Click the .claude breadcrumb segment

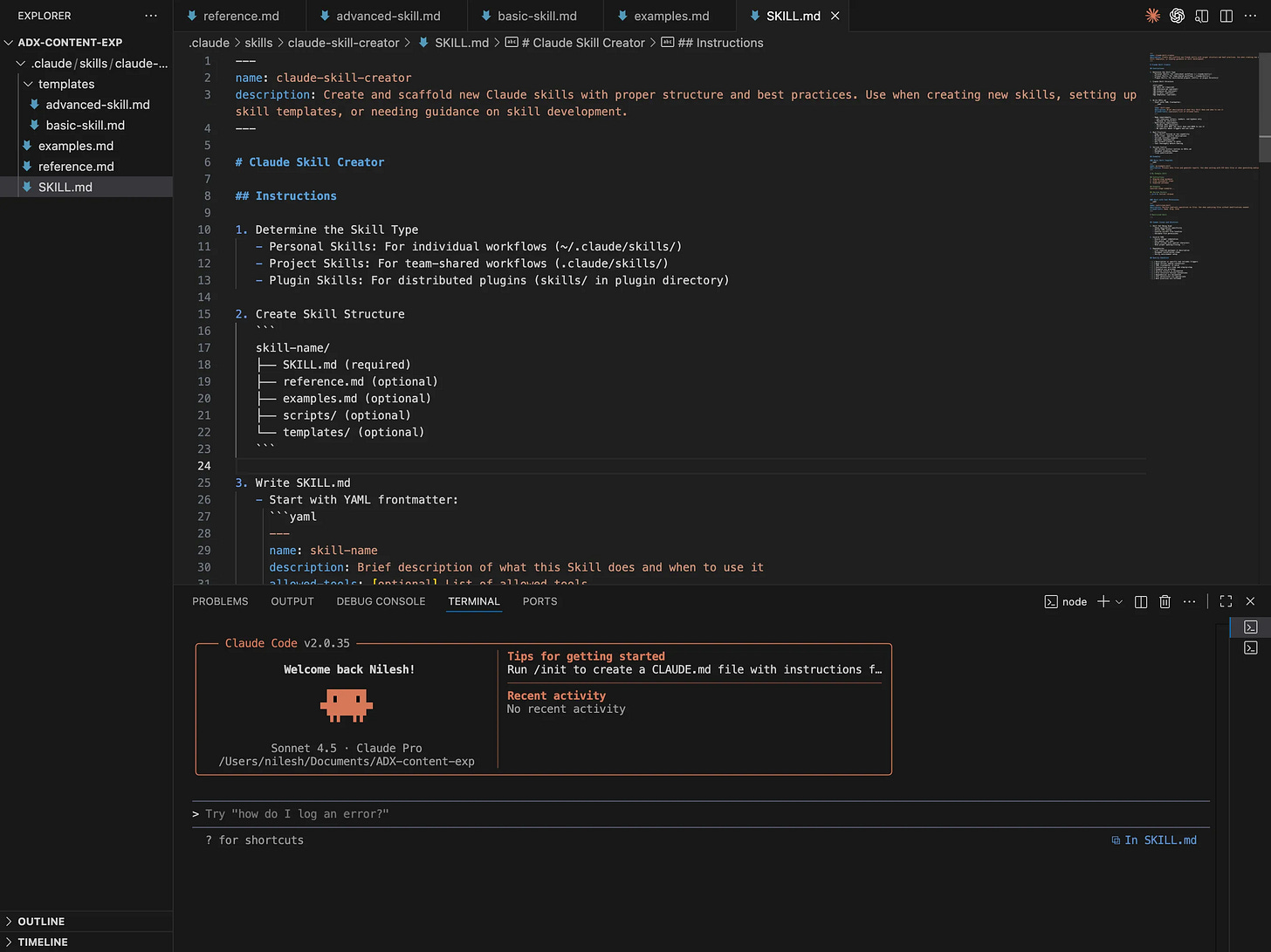210,43
